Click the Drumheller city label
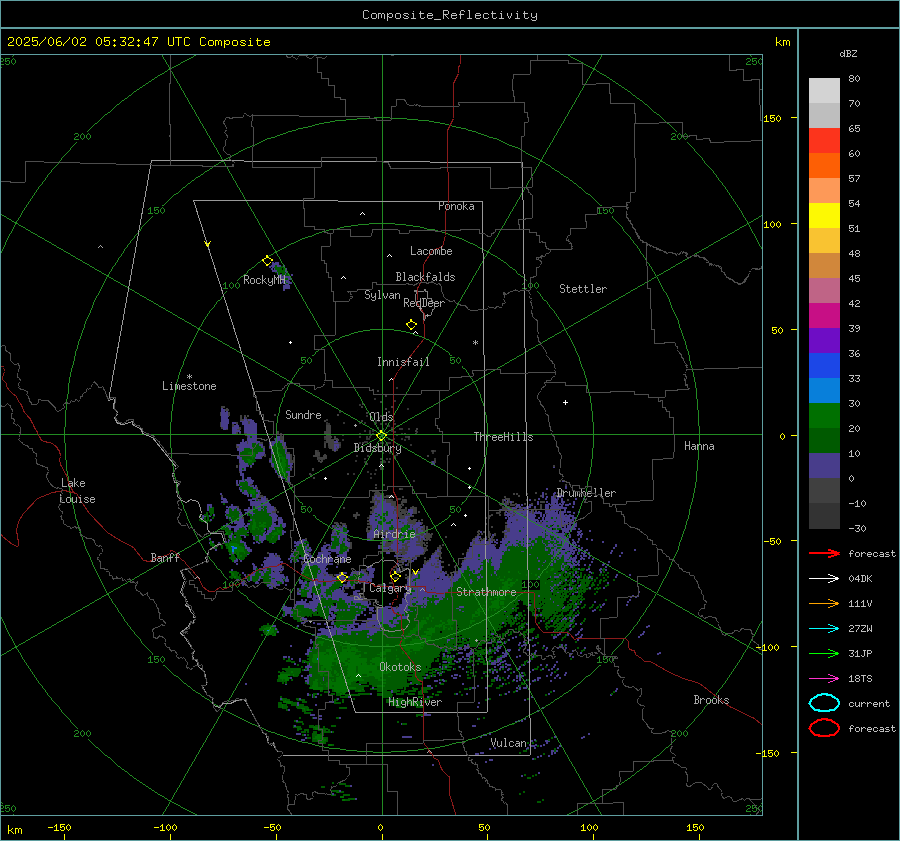900x841 pixels. click(x=586, y=493)
